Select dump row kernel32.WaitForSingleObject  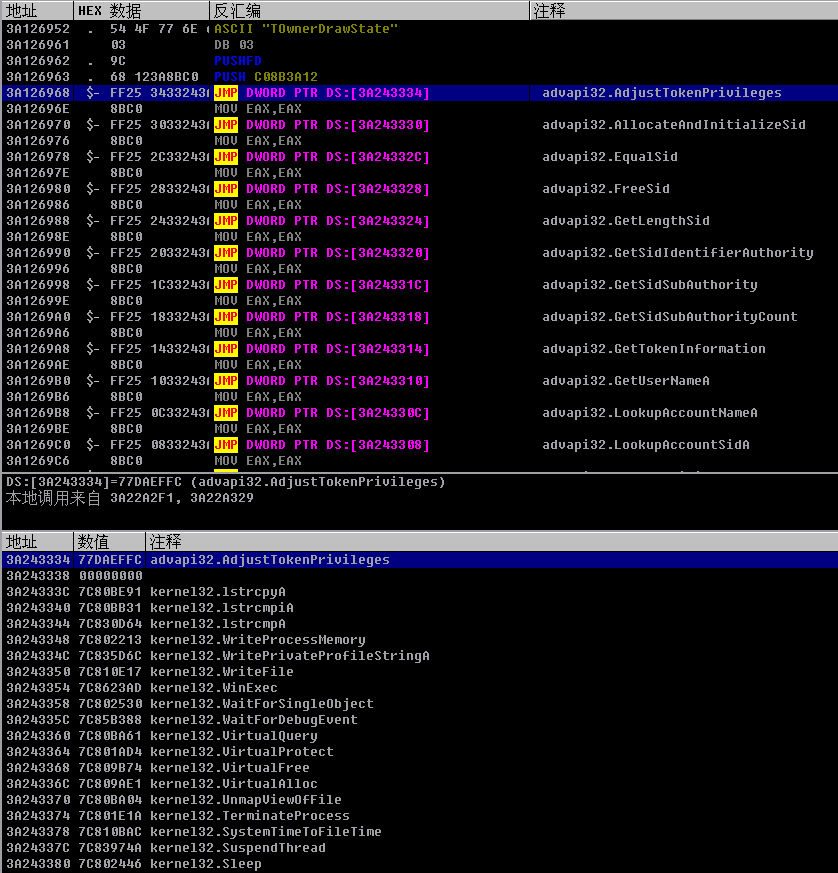tap(420, 704)
